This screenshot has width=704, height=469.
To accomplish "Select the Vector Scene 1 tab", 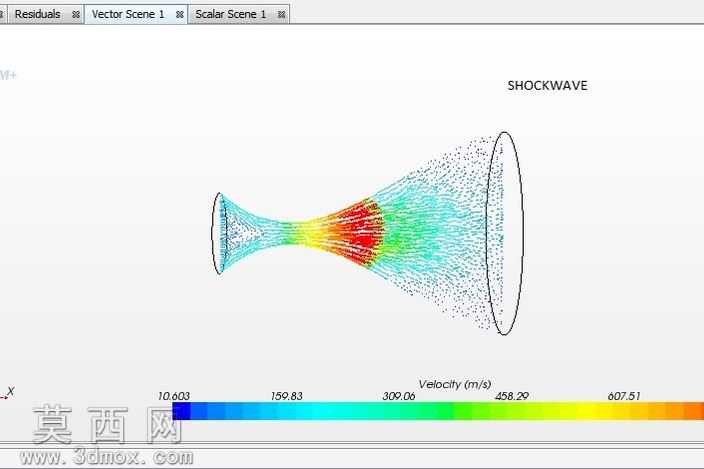I will [128, 14].
